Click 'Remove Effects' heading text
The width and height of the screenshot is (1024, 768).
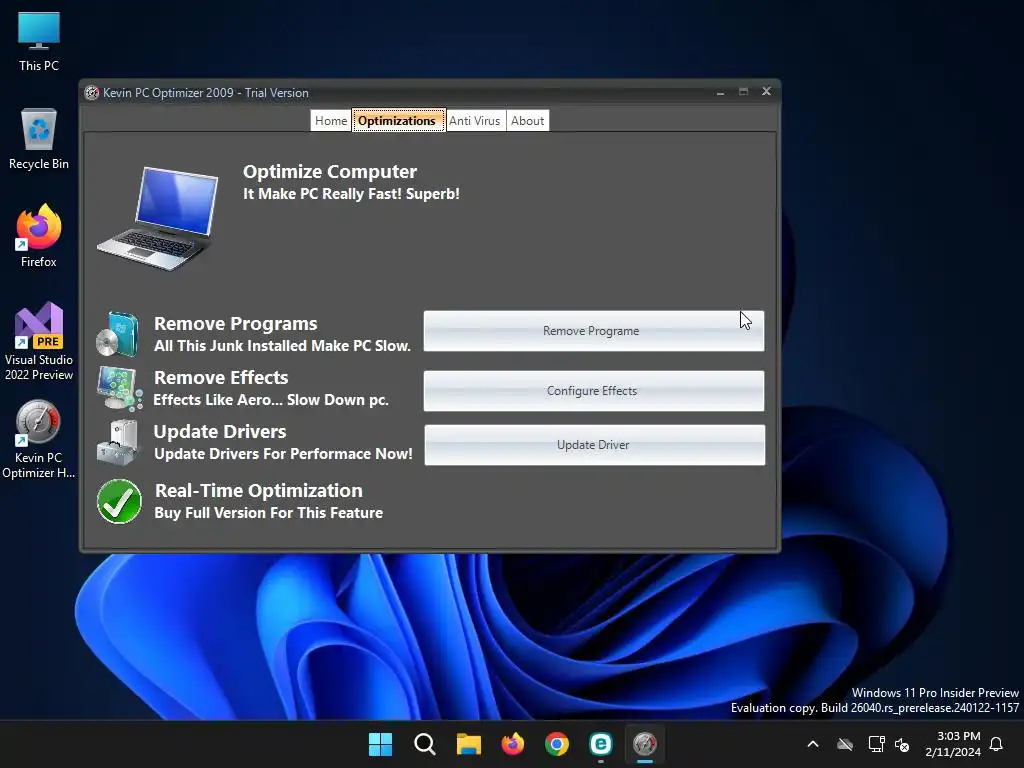click(221, 377)
